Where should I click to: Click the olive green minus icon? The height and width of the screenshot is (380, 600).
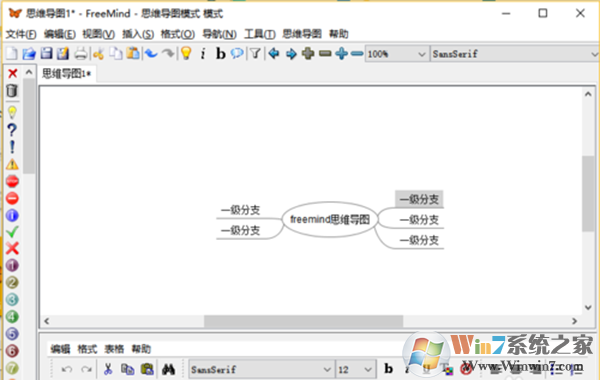tap(325, 54)
